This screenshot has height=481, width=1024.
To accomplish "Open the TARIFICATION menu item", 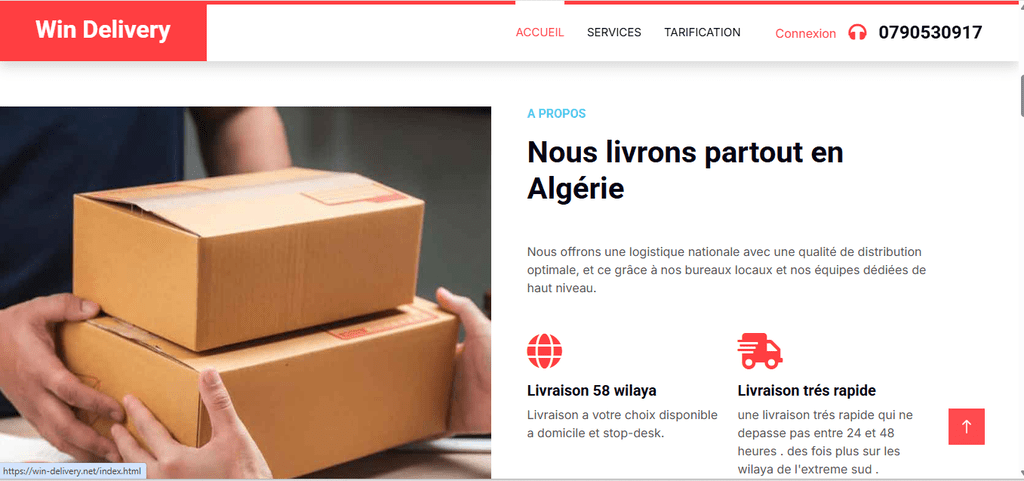I will tap(702, 32).
